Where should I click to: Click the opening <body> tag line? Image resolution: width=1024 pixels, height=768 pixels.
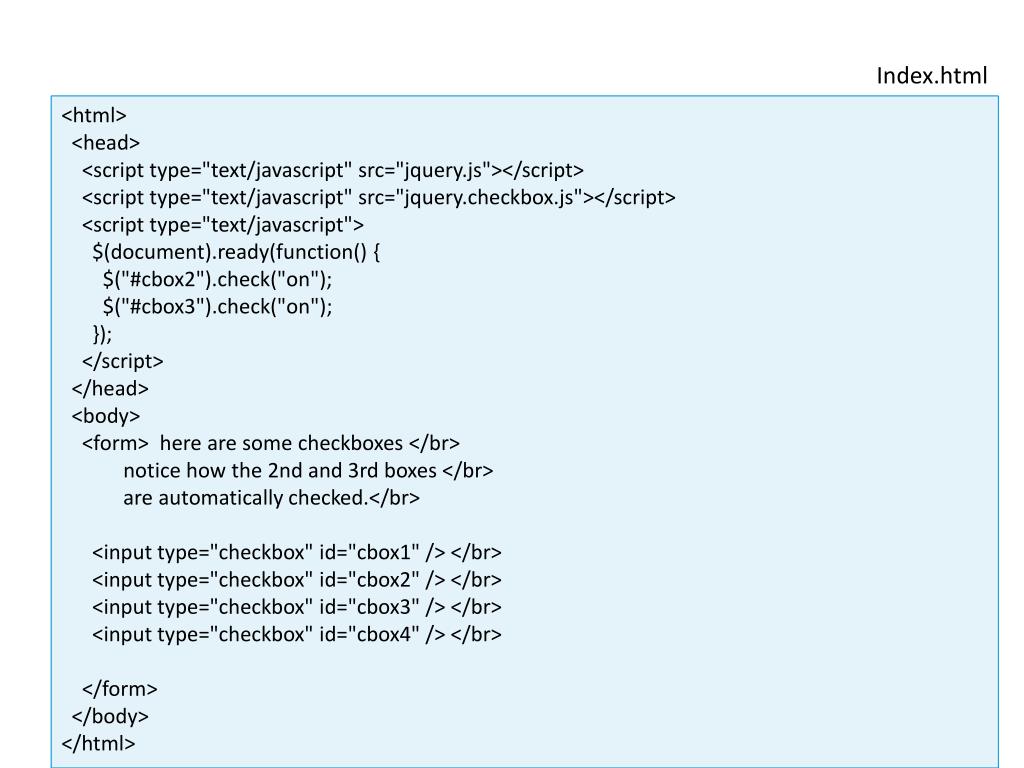[x=106, y=417]
